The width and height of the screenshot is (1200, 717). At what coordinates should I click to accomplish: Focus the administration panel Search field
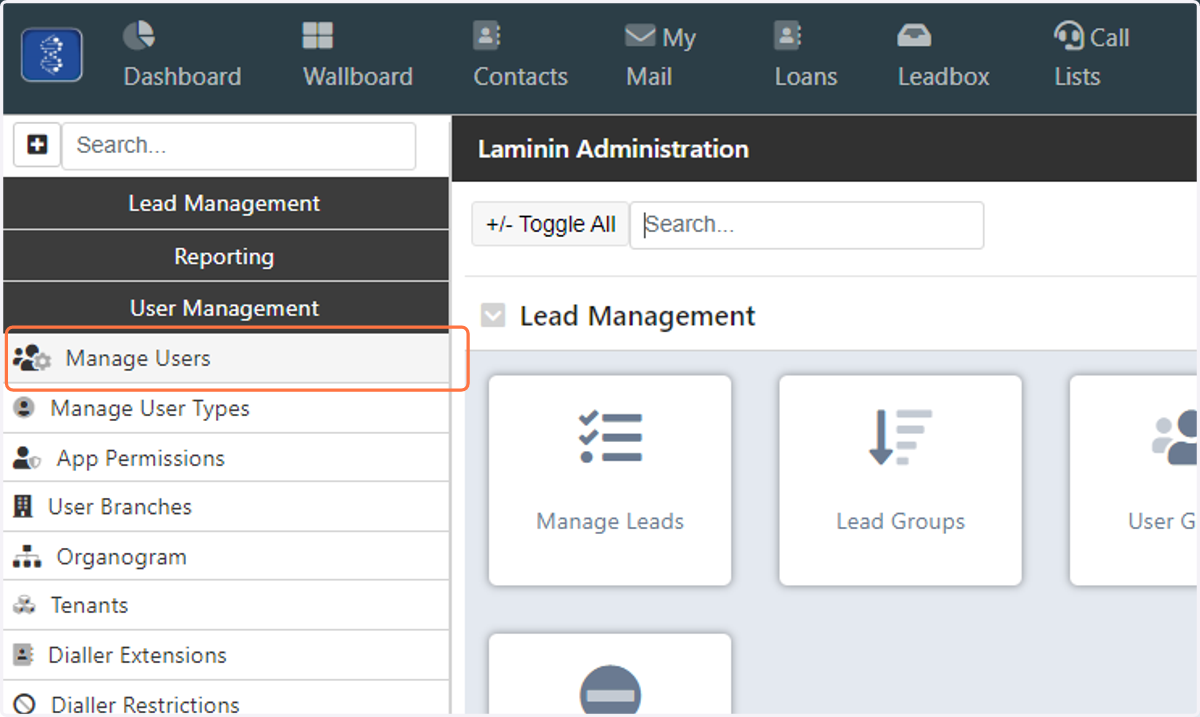[807, 225]
